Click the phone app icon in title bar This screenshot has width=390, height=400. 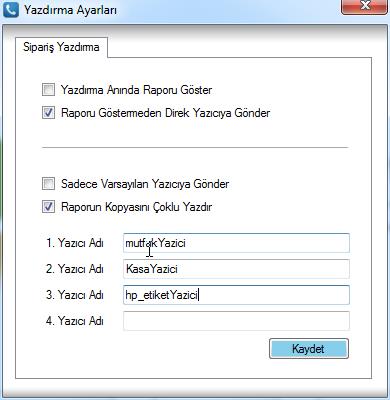[x=11, y=9]
